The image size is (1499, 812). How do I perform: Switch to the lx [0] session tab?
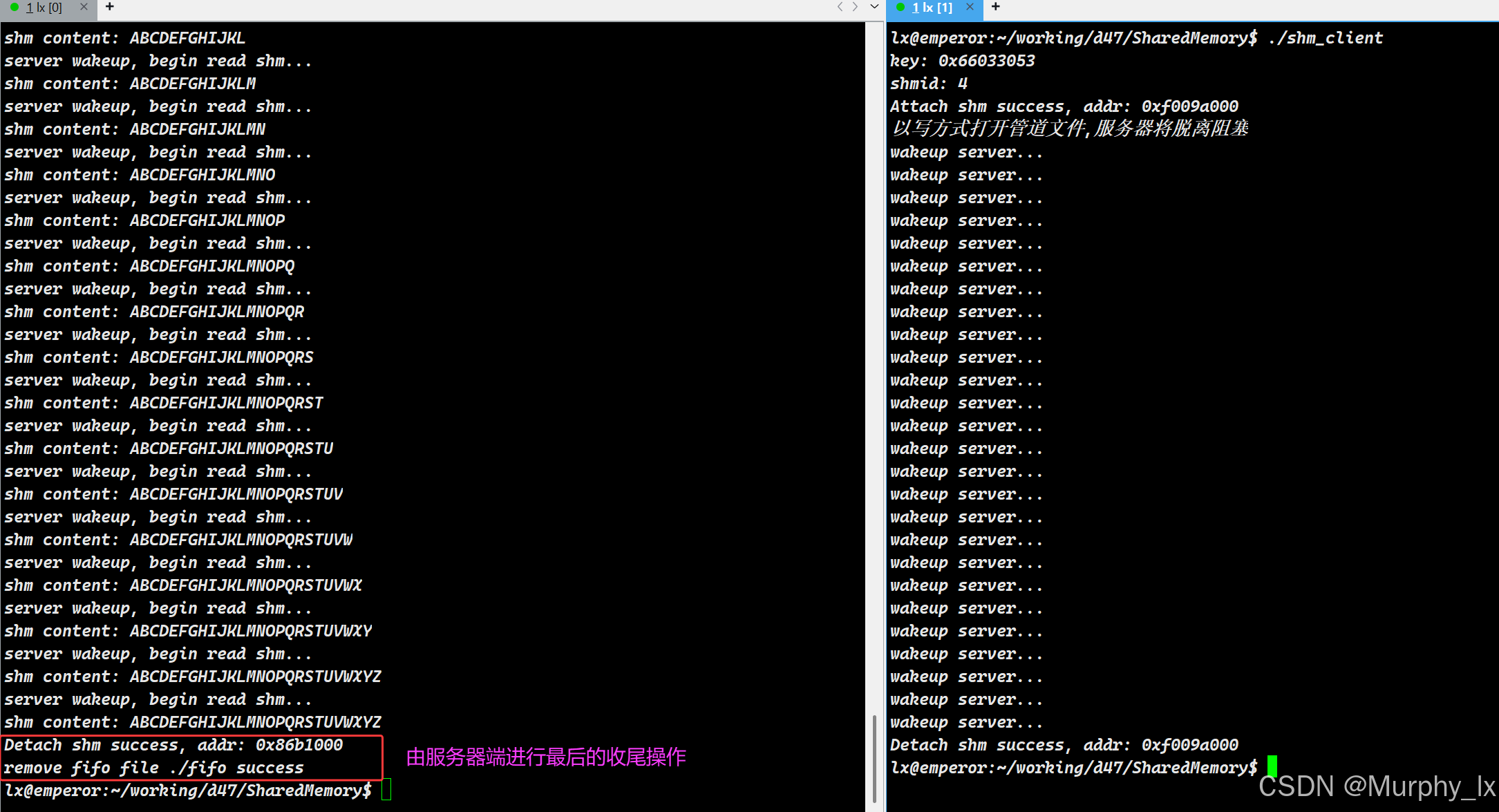coord(44,8)
